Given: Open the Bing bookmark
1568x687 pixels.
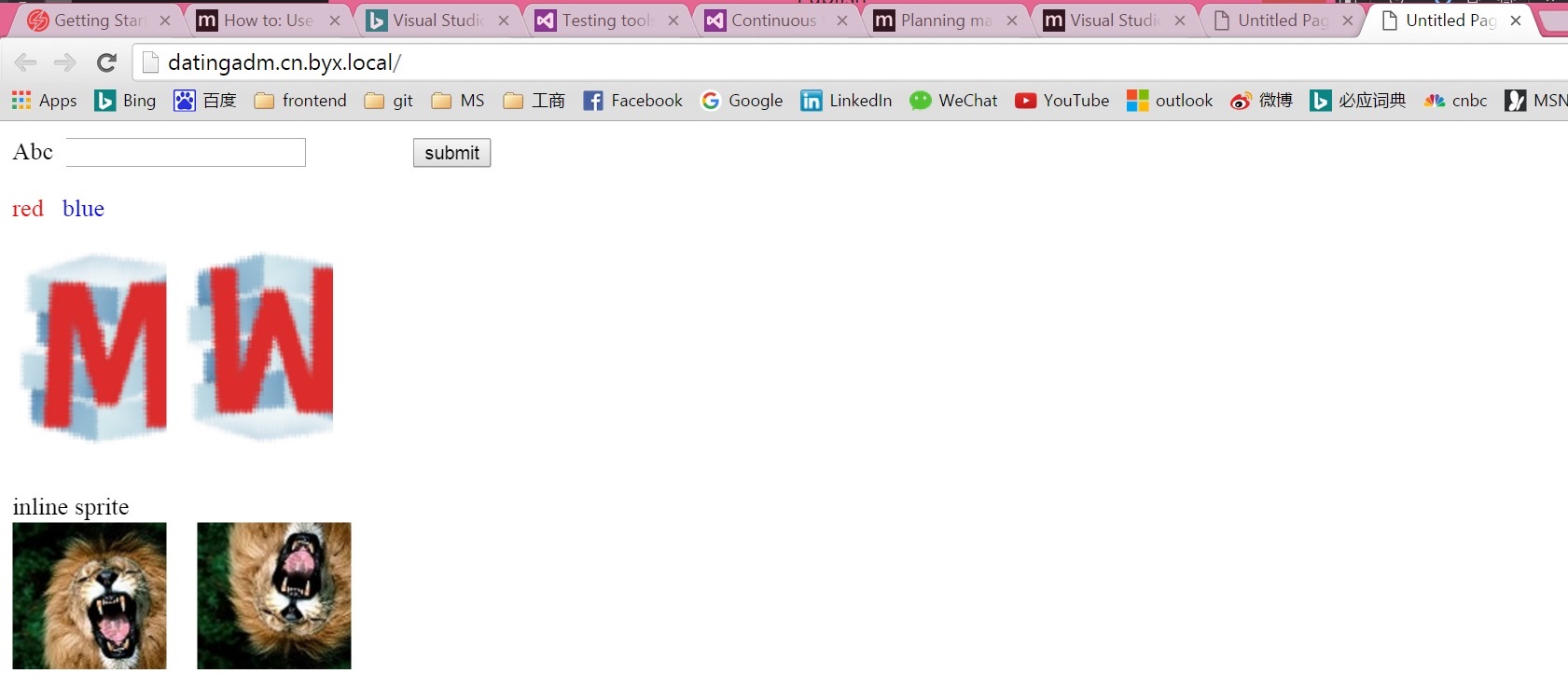Looking at the screenshot, I should click(x=126, y=101).
